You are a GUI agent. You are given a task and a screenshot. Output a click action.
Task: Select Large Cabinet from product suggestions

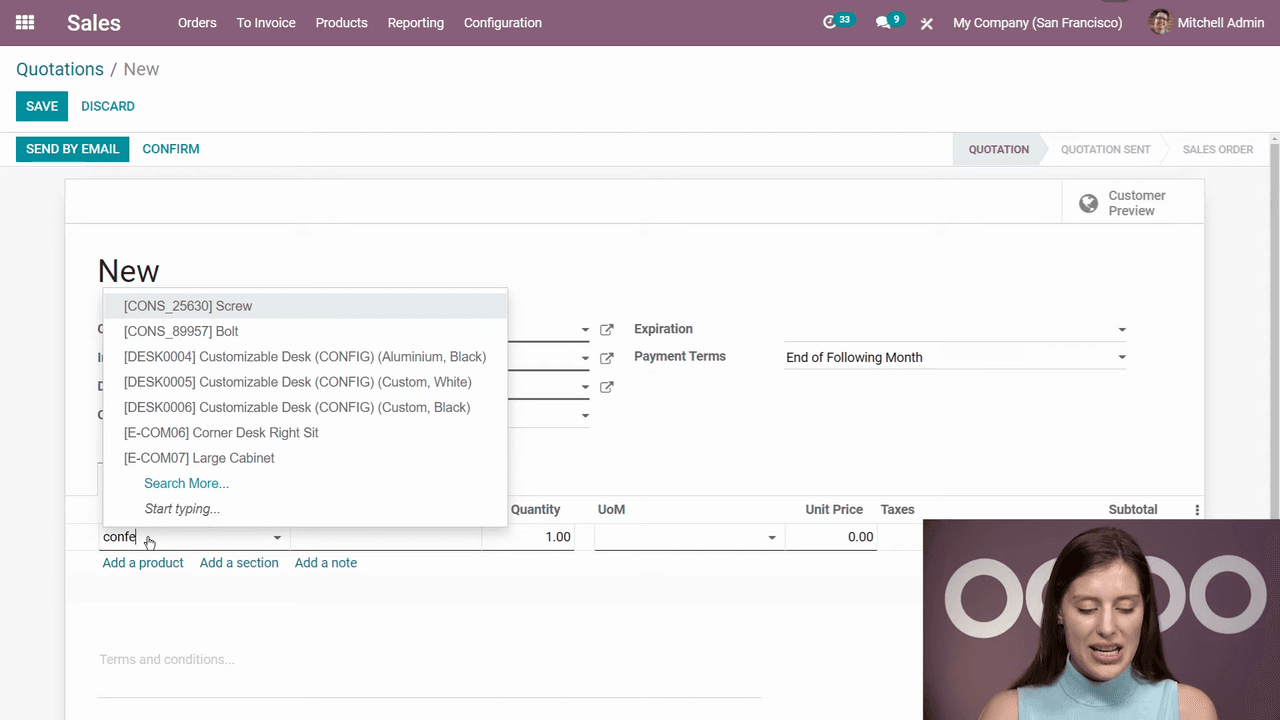pos(199,458)
